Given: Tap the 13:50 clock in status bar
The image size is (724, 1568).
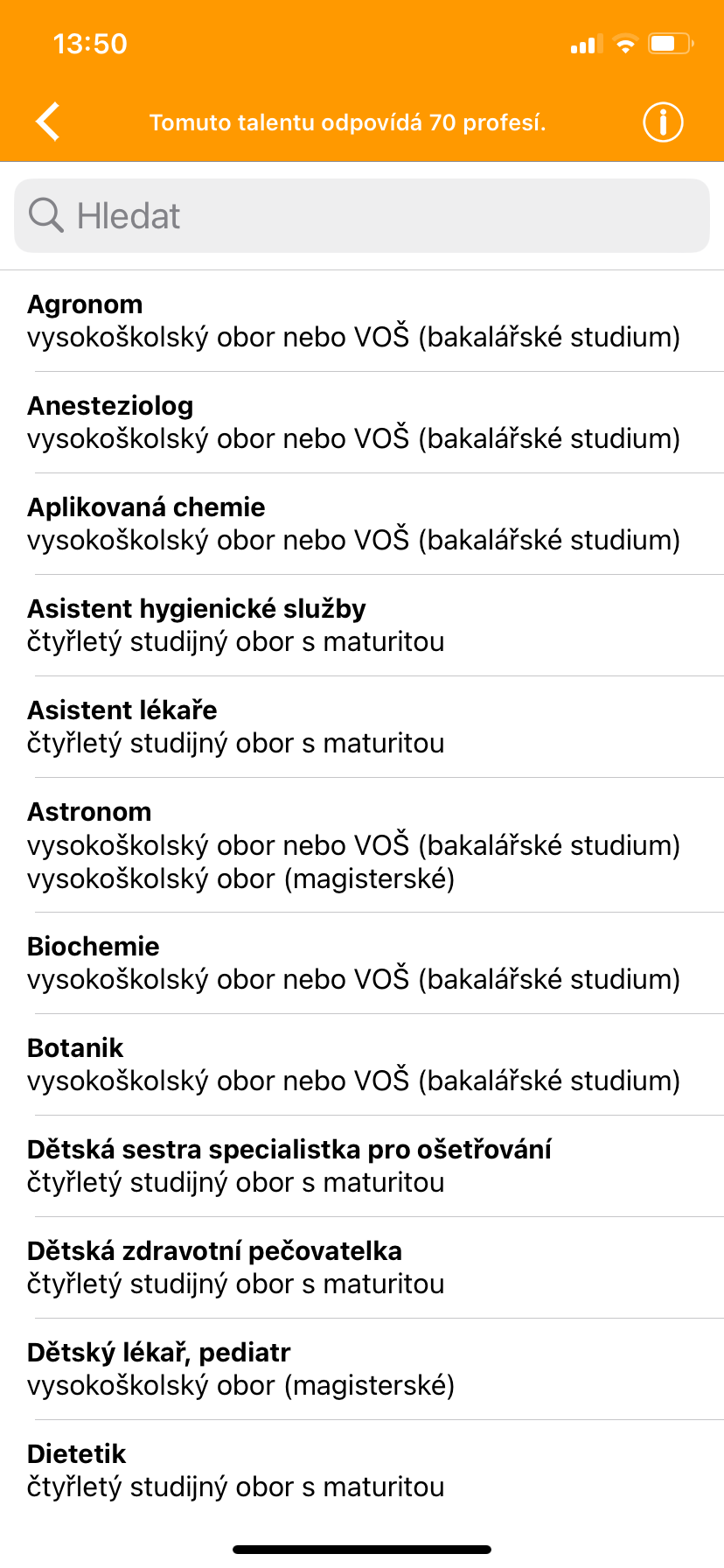Looking at the screenshot, I should click(x=90, y=44).
